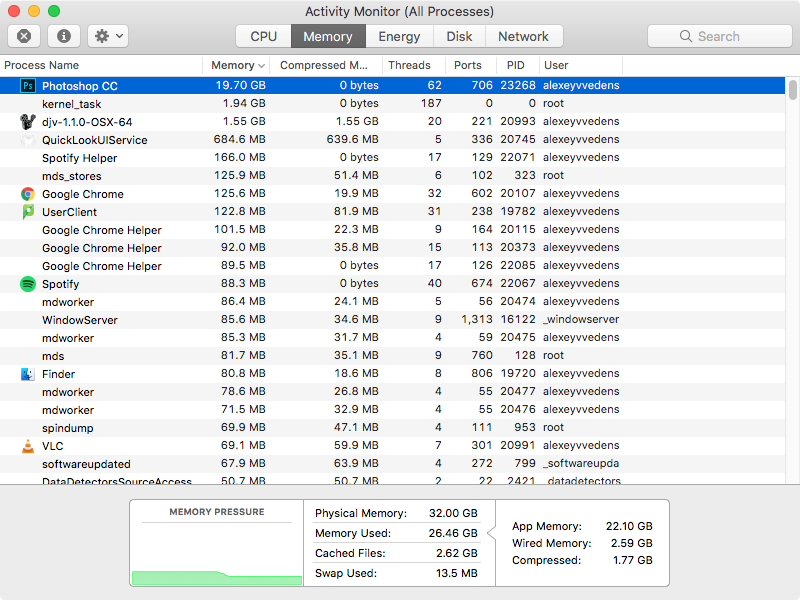Screen dimensions: 800x600
Task: Select mdworker with PID 20477
Action: [392, 391]
